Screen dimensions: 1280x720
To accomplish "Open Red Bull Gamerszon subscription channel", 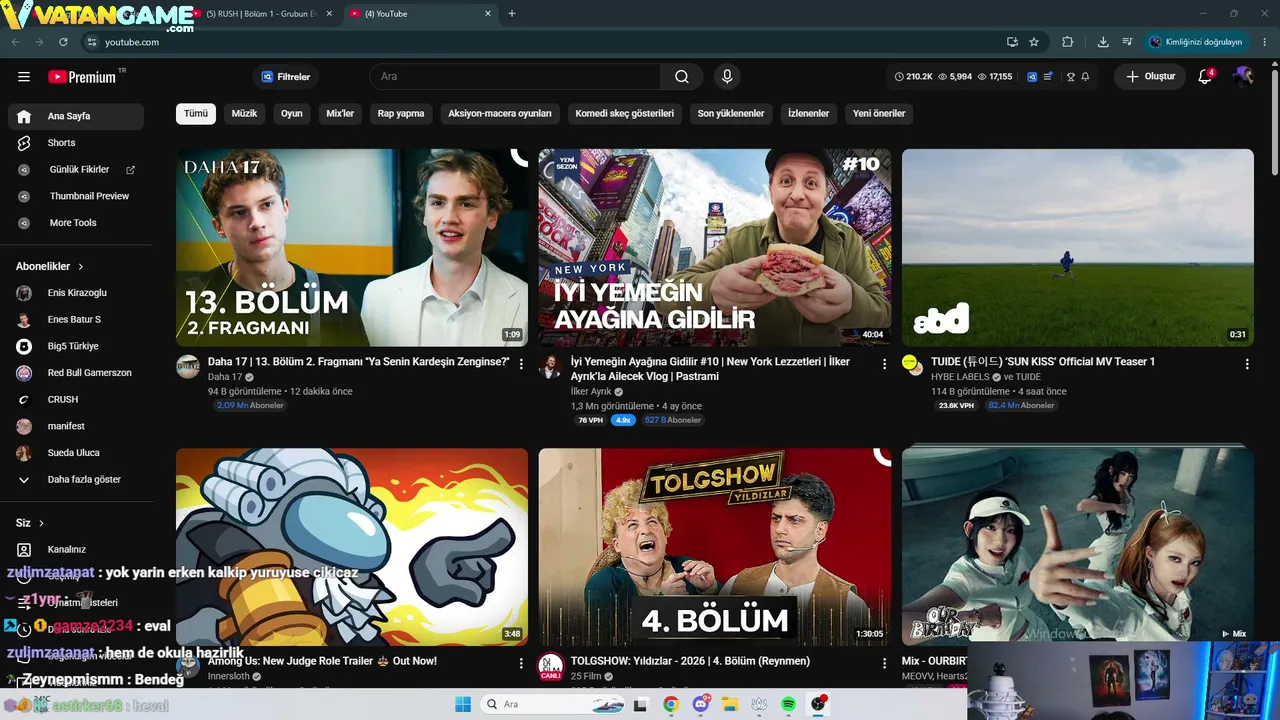I will 76,373.
